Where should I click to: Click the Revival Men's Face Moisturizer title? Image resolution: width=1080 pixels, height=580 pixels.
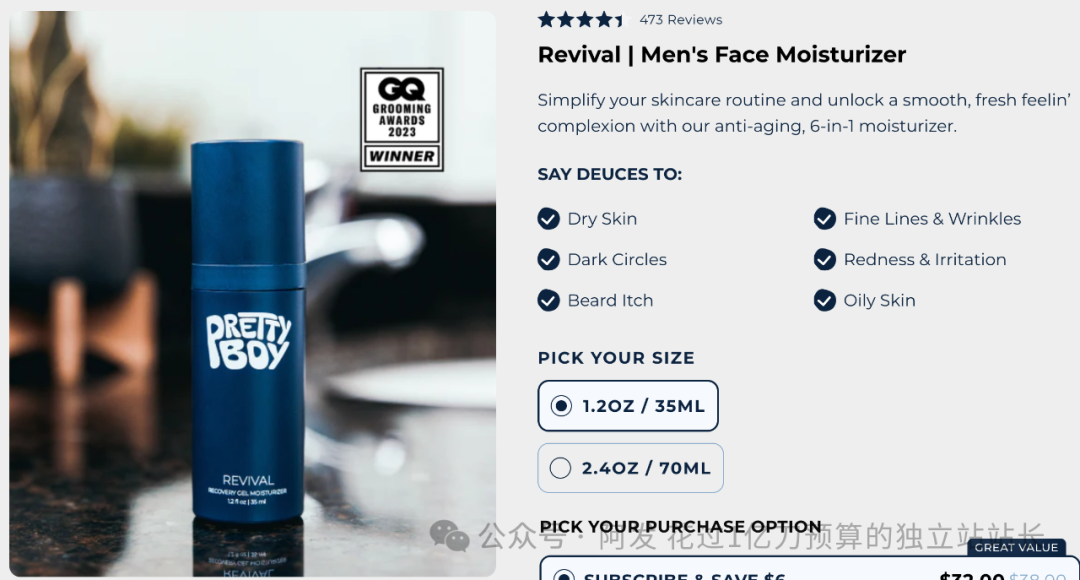pos(722,54)
